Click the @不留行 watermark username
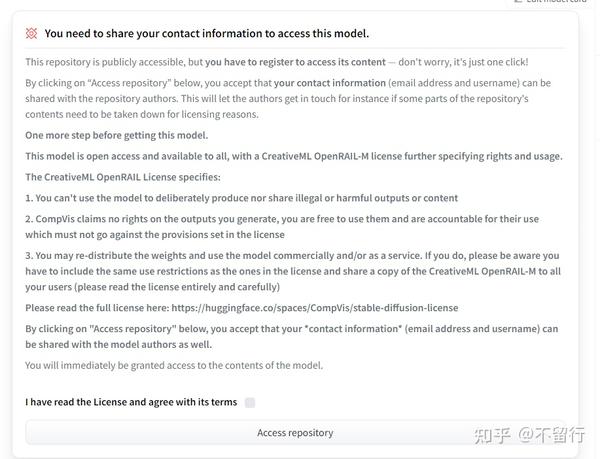 pos(551,435)
